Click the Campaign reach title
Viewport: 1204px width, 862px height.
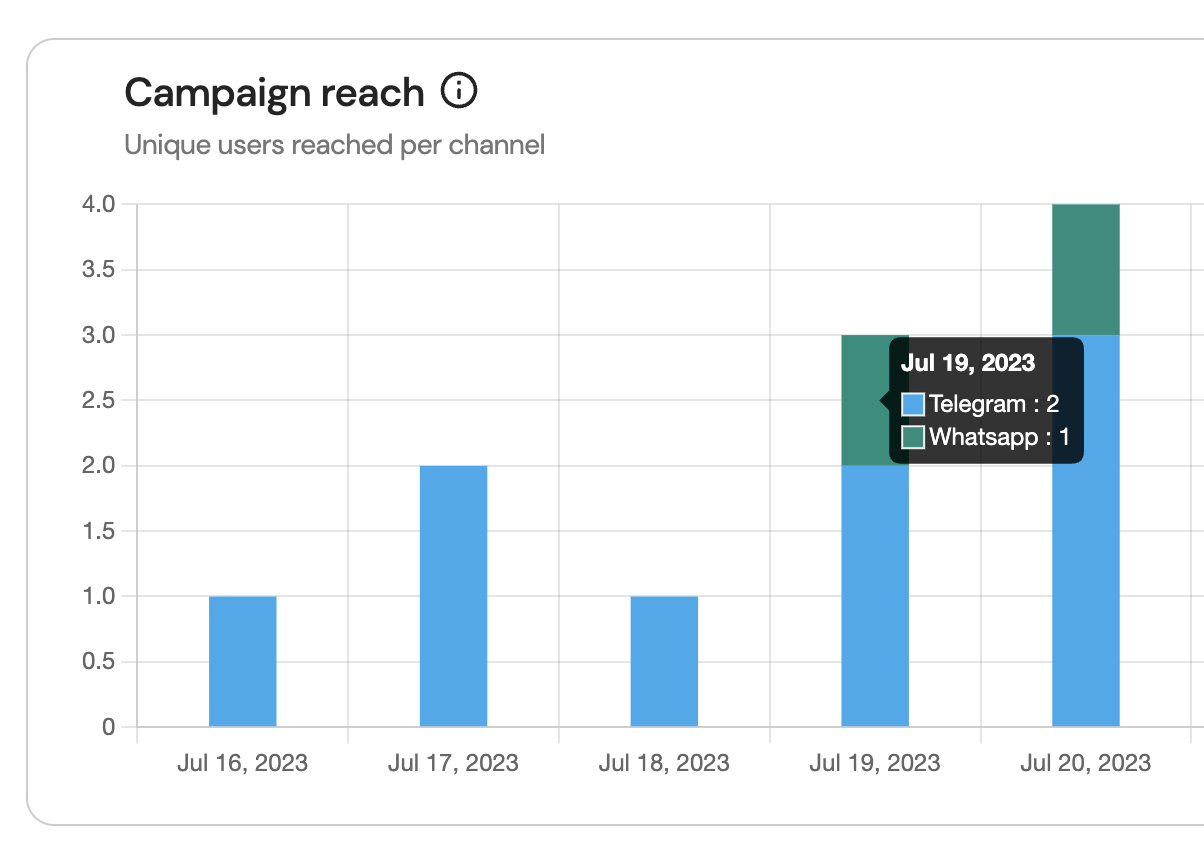coord(273,91)
